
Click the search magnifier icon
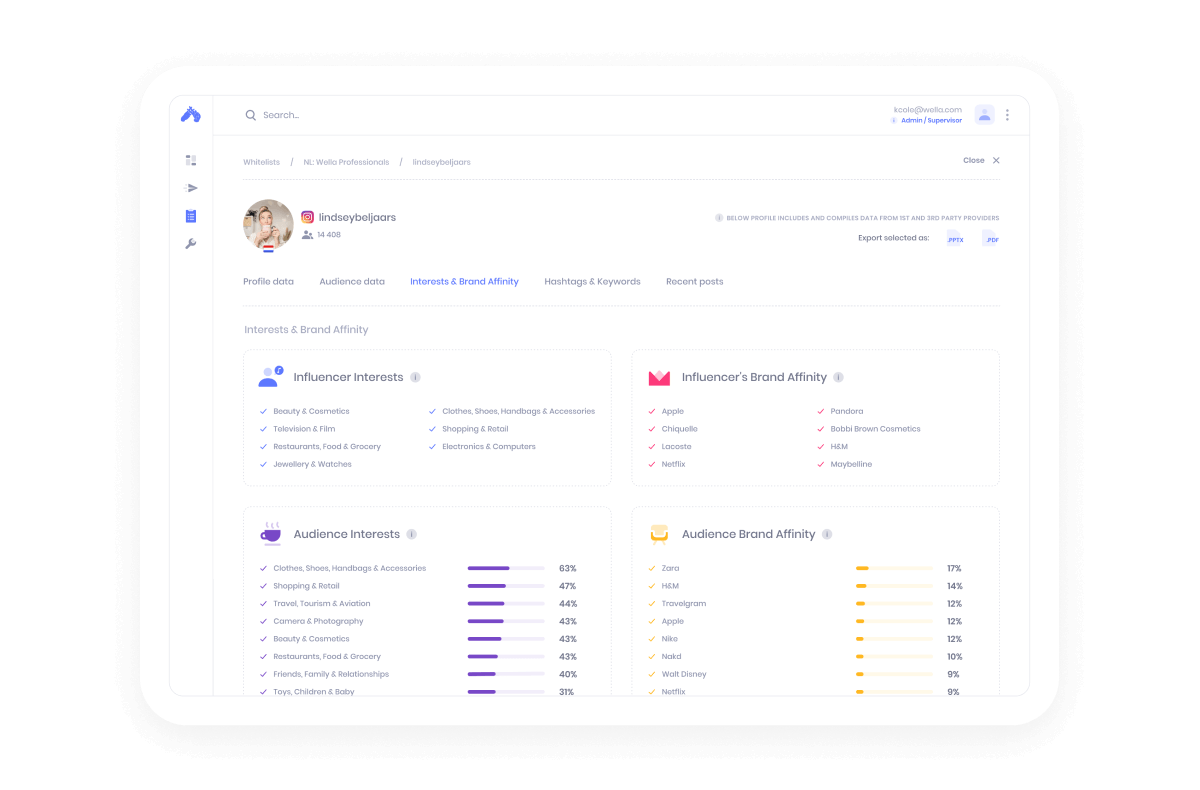(251, 115)
